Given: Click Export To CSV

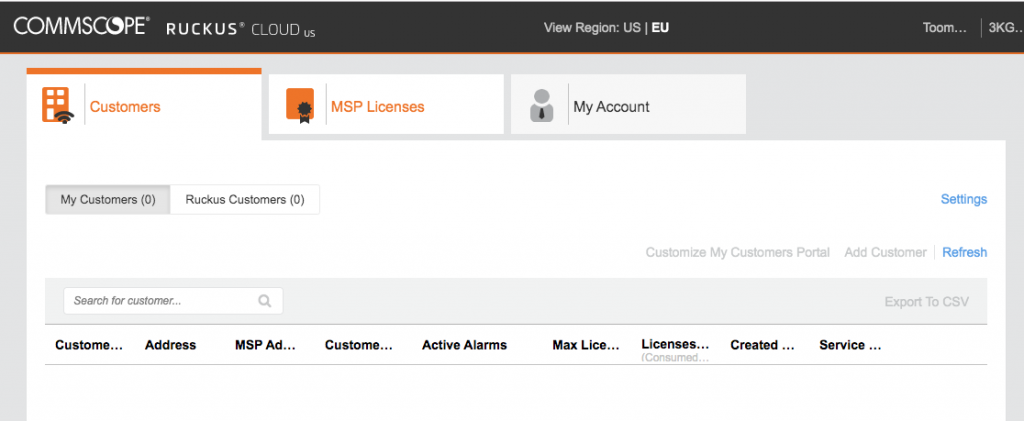Looking at the screenshot, I should 926,301.
